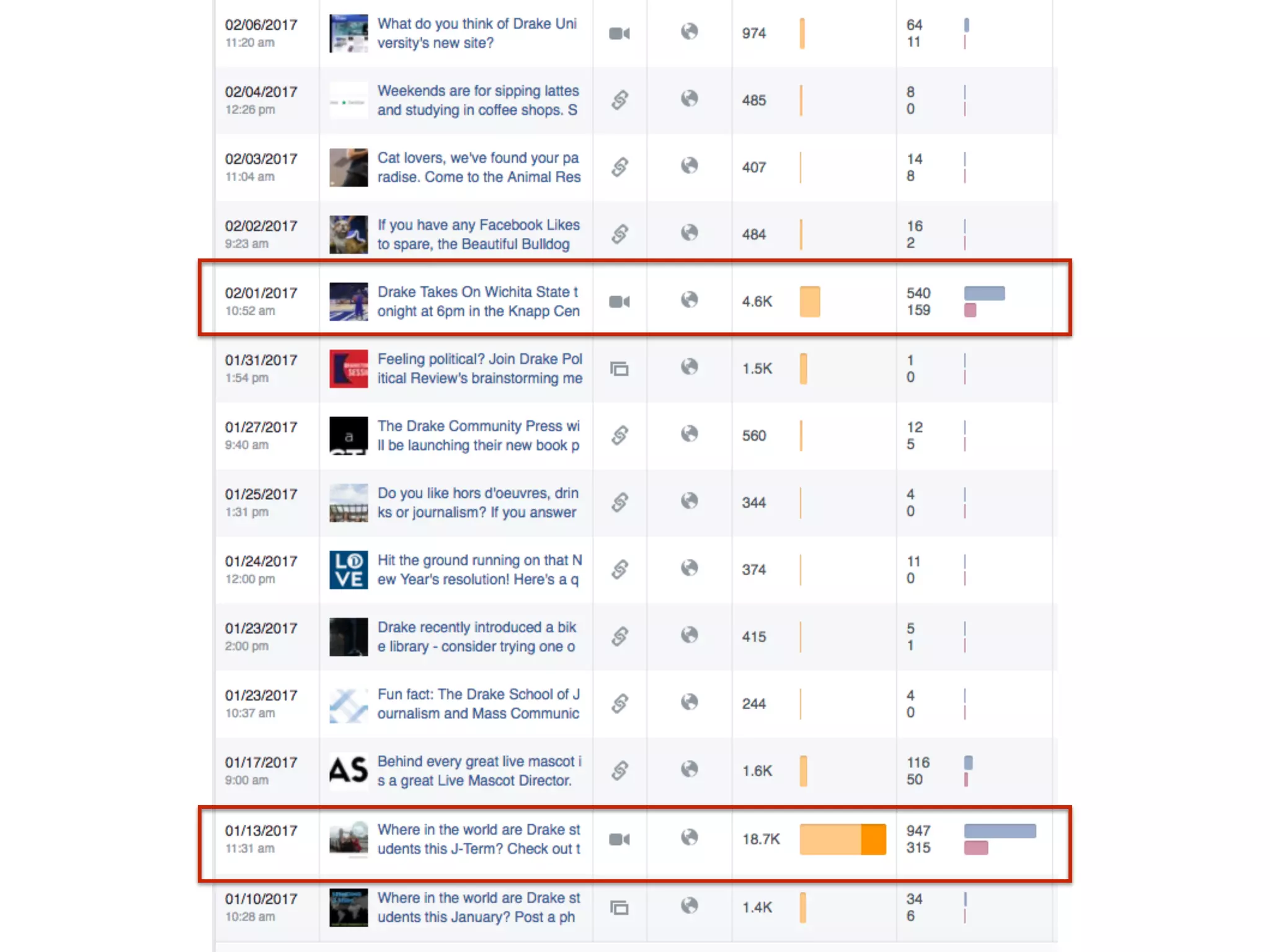Click AS thumbnail on 01/17/2017 post
Image resolution: width=1270 pixels, height=952 pixels.
349,770
